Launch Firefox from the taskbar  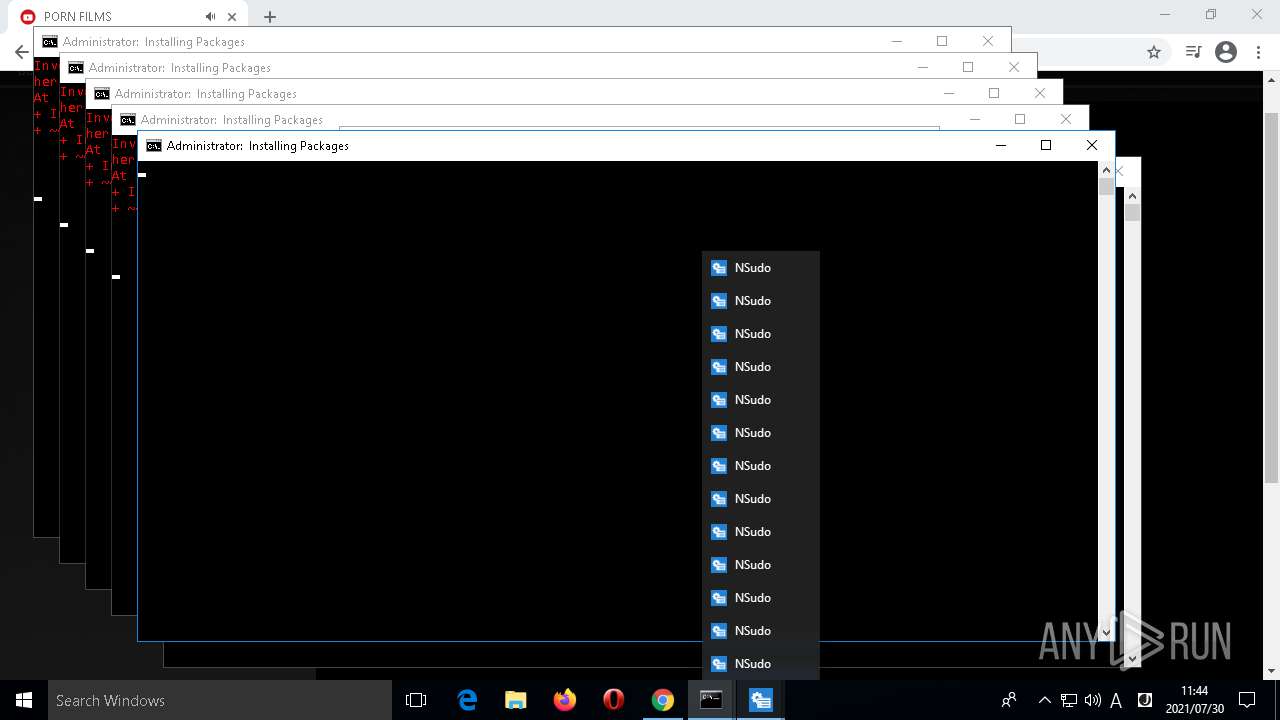coord(565,700)
